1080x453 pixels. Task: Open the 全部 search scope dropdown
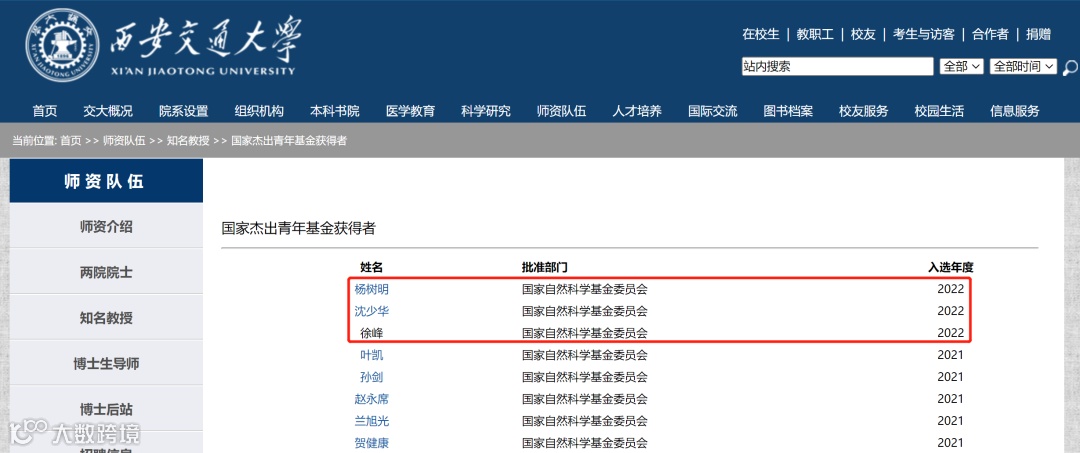[x=962, y=66]
